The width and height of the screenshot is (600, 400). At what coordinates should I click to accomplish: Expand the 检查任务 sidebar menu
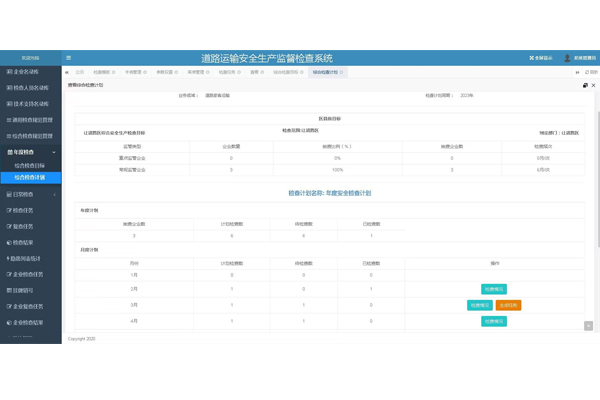(x=30, y=210)
